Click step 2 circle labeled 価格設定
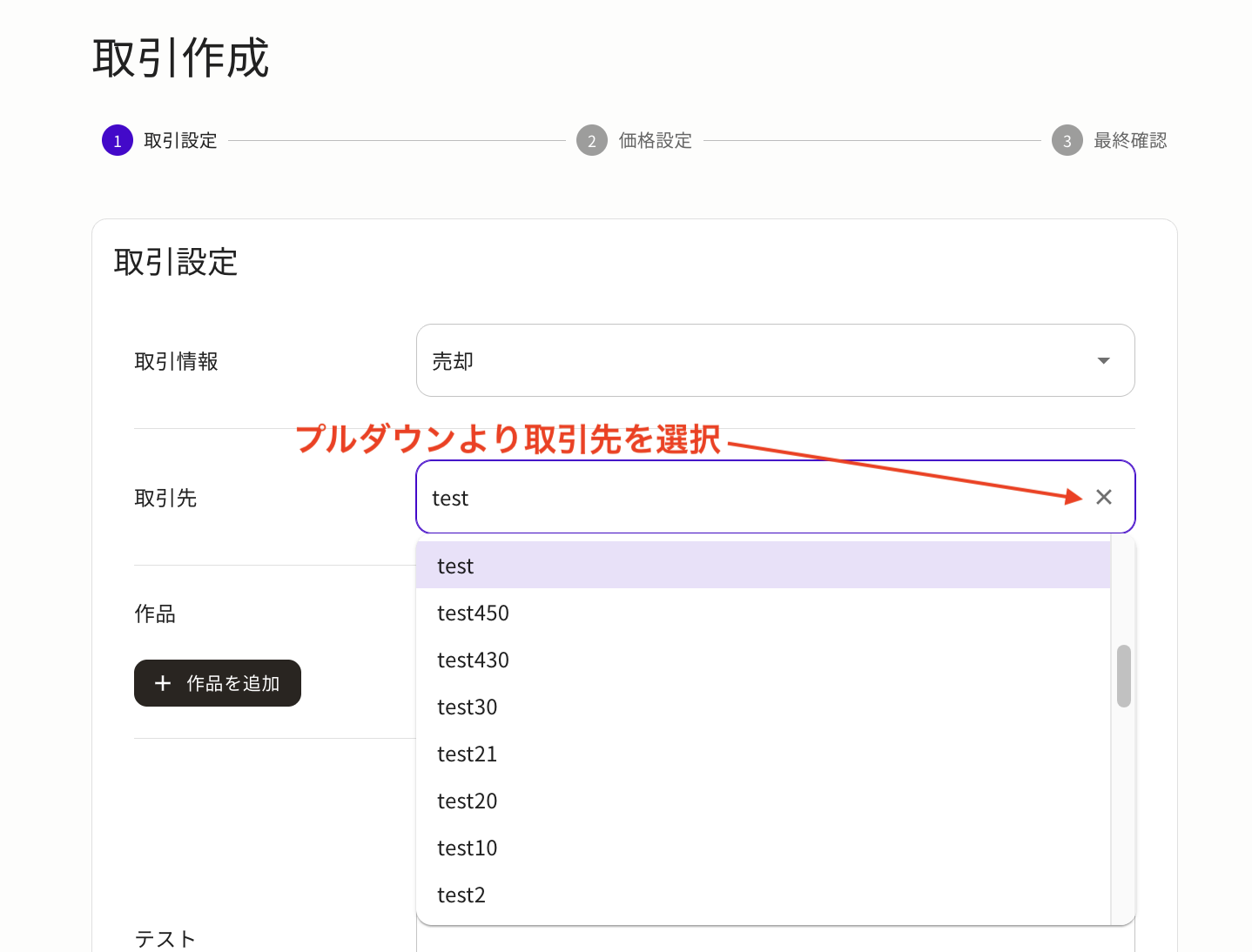 pyautogui.click(x=592, y=140)
